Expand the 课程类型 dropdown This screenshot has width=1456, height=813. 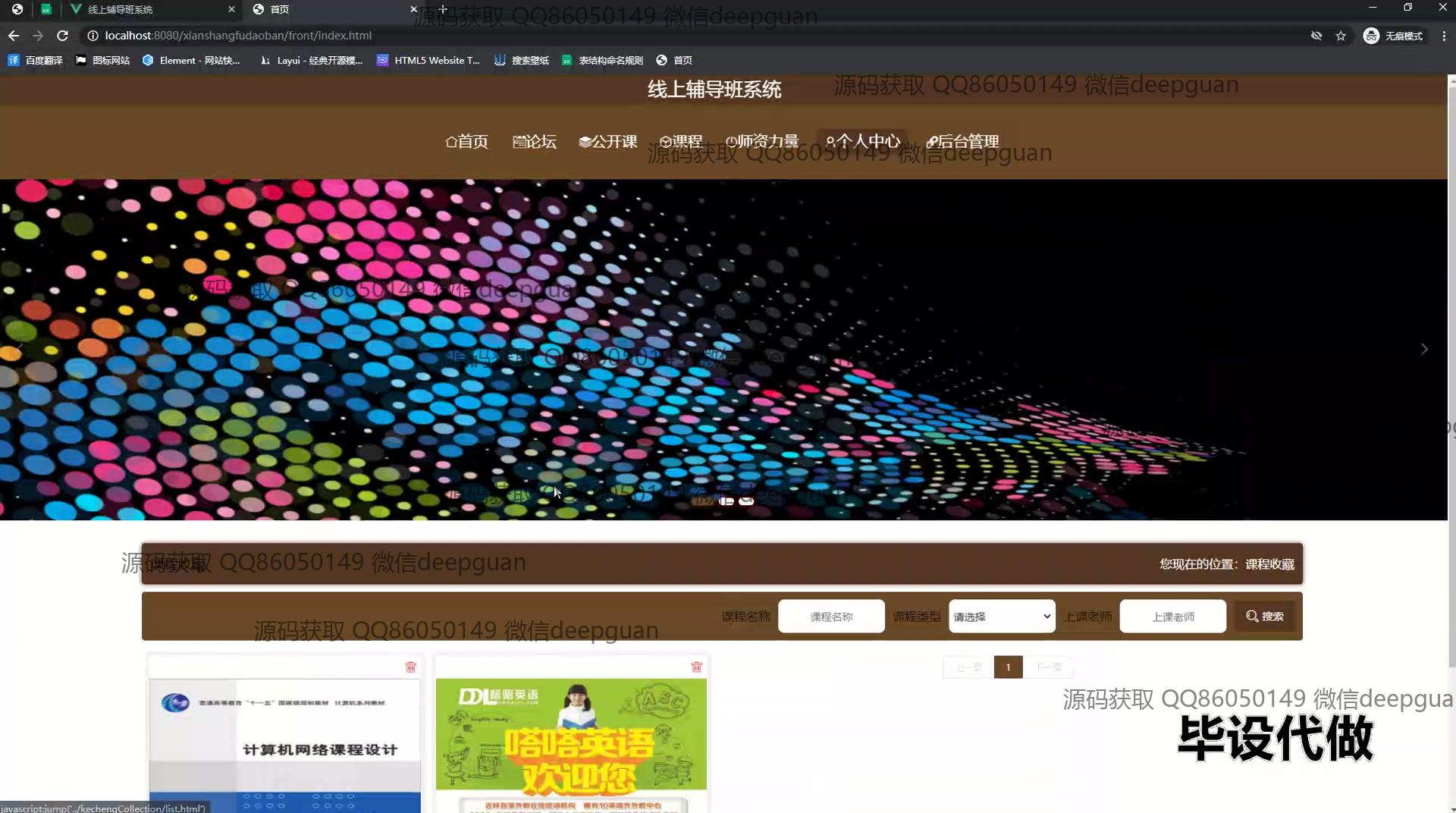pos(1001,617)
